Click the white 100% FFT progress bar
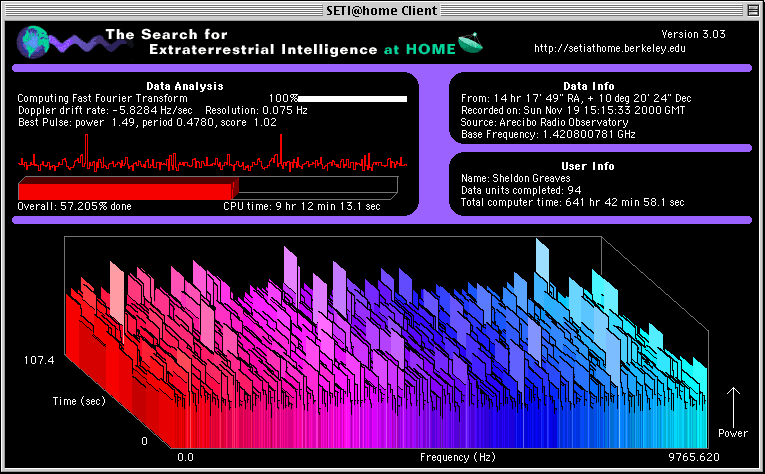Image resolution: width=765 pixels, height=474 pixels. coord(353,99)
